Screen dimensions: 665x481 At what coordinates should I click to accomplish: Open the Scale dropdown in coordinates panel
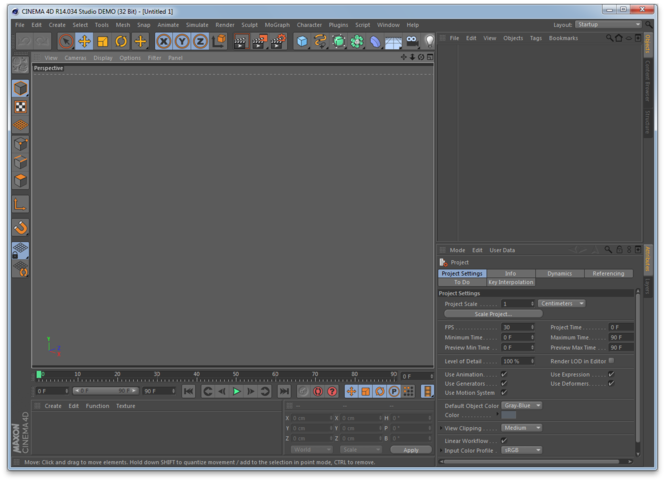(360, 449)
